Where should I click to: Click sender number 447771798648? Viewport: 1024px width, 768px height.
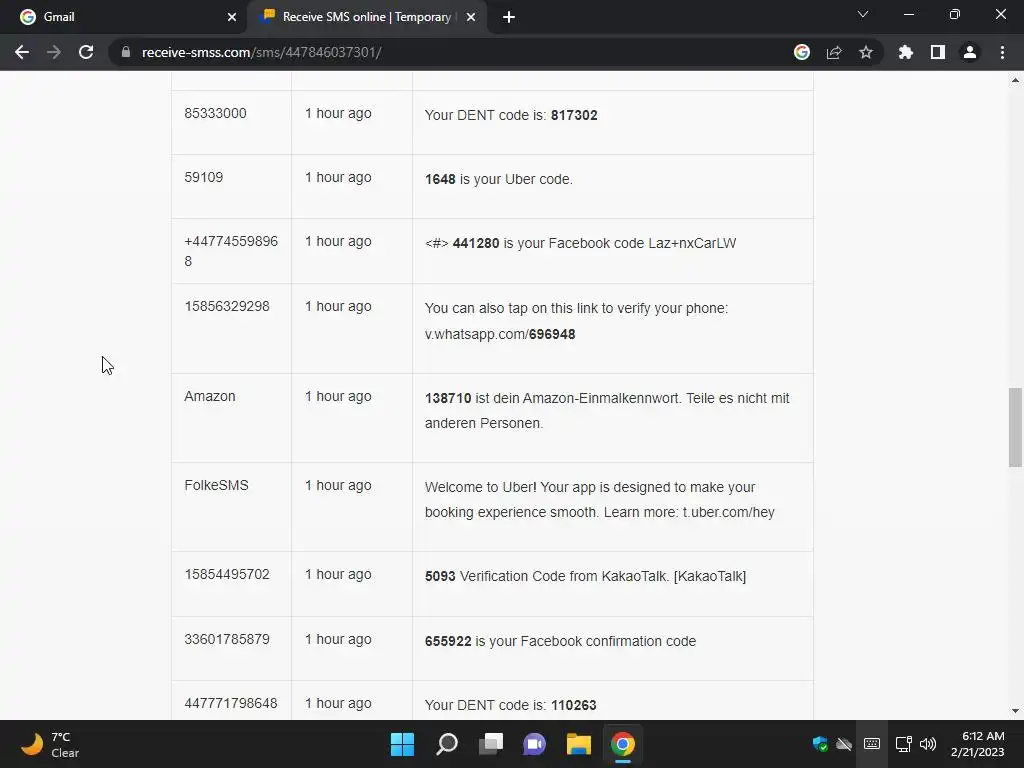pos(231,703)
